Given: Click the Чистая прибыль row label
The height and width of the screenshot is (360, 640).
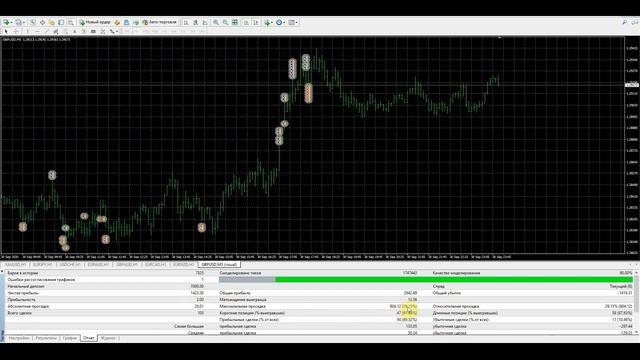Looking at the screenshot, I should pyautogui.click(x=23, y=293).
